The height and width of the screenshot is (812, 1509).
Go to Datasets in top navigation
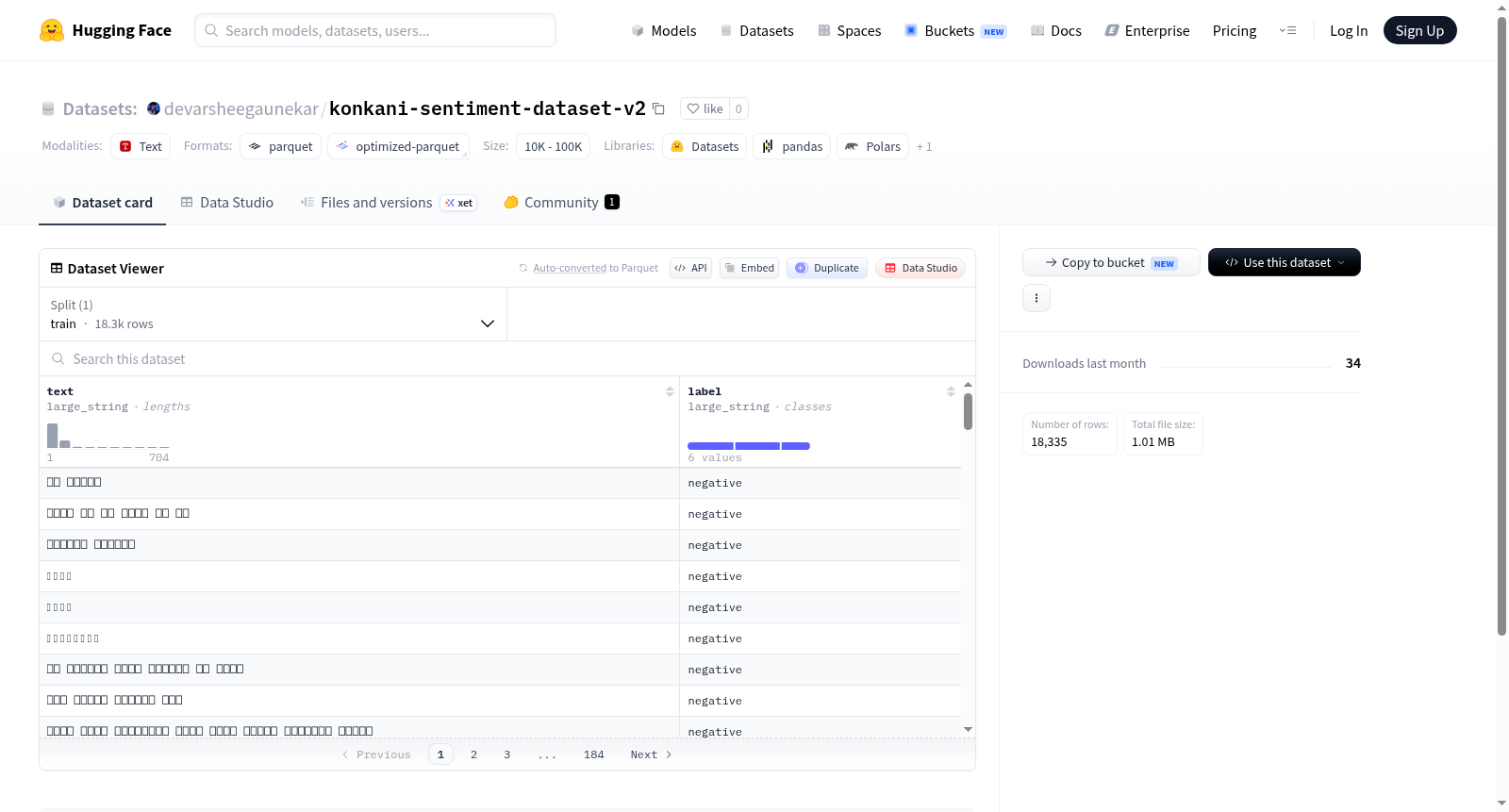[x=757, y=31]
